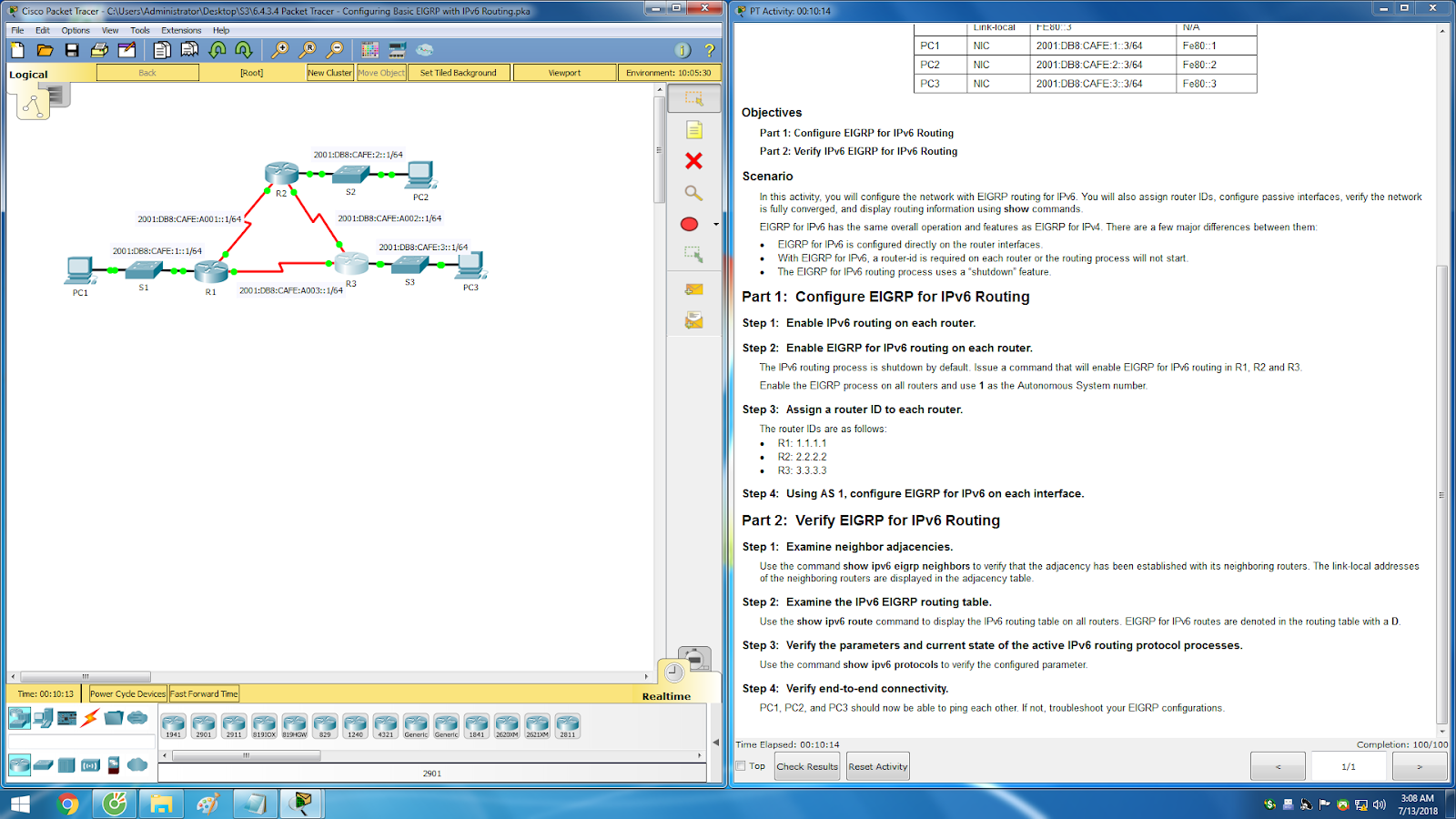
Task: Open help contents question mark icon
Action: 710,50
